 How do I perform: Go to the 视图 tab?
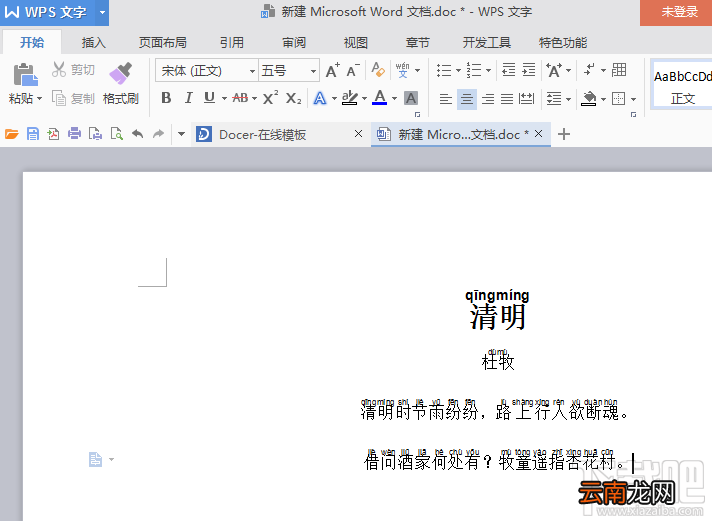click(x=356, y=43)
